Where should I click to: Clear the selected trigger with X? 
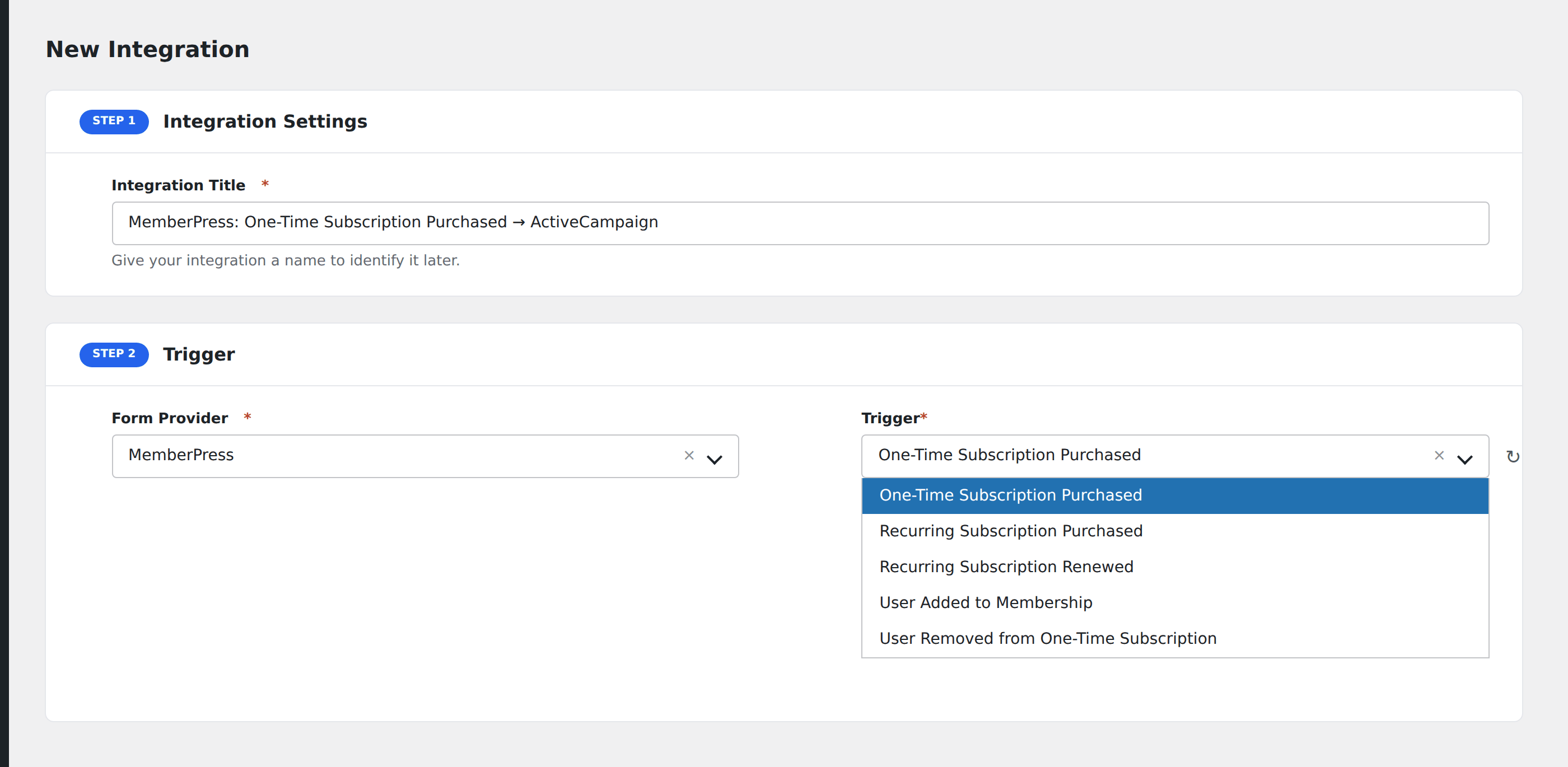point(1438,455)
